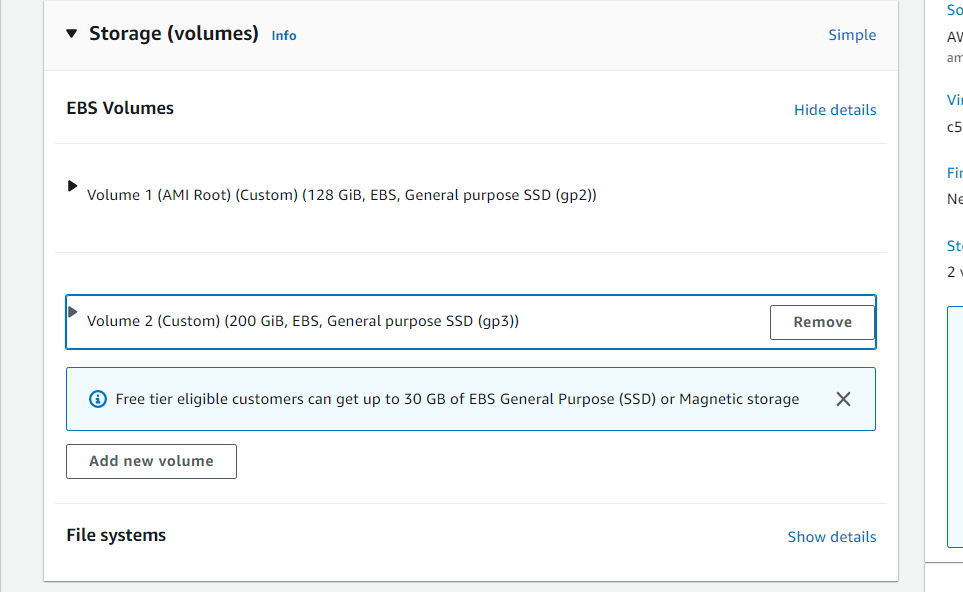The width and height of the screenshot is (963, 592).
Task: Collapse the Storage (volumes) section triangle
Action: coord(71,34)
